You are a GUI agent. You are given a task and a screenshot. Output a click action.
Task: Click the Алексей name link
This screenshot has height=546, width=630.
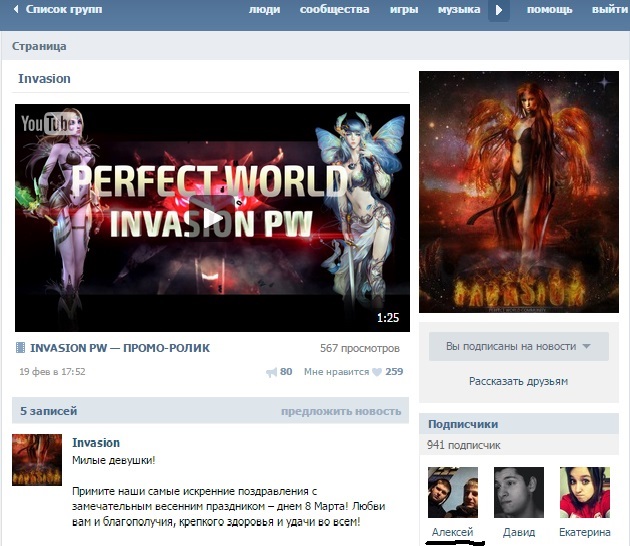(452, 532)
